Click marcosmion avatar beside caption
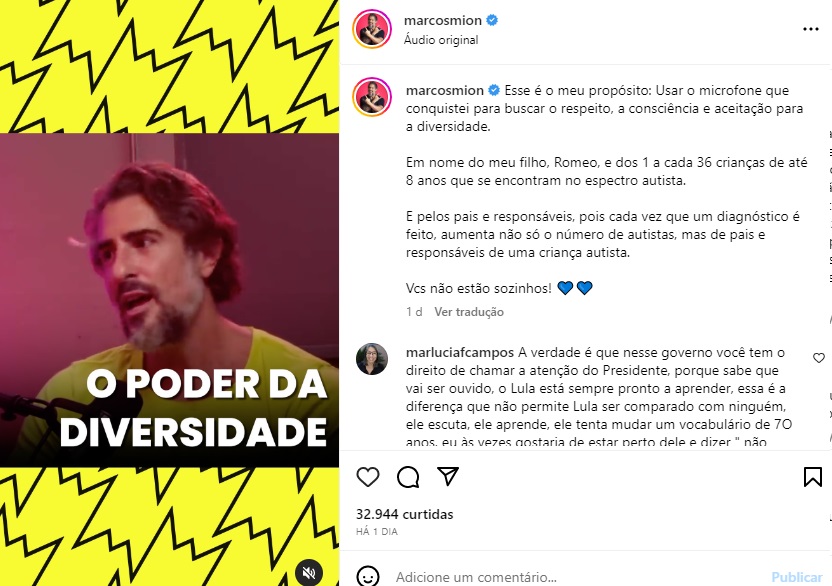Viewport: 832px width, 586px height. [372, 97]
